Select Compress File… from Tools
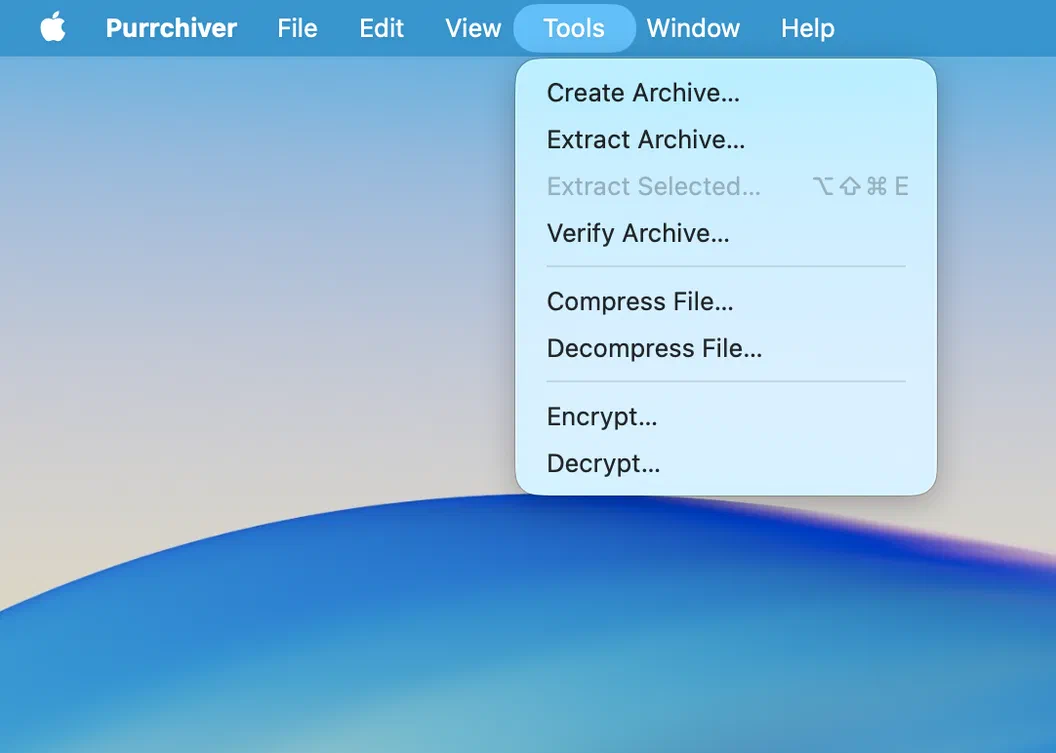Image resolution: width=1056 pixels, height=753 pixels. point(726,302)
